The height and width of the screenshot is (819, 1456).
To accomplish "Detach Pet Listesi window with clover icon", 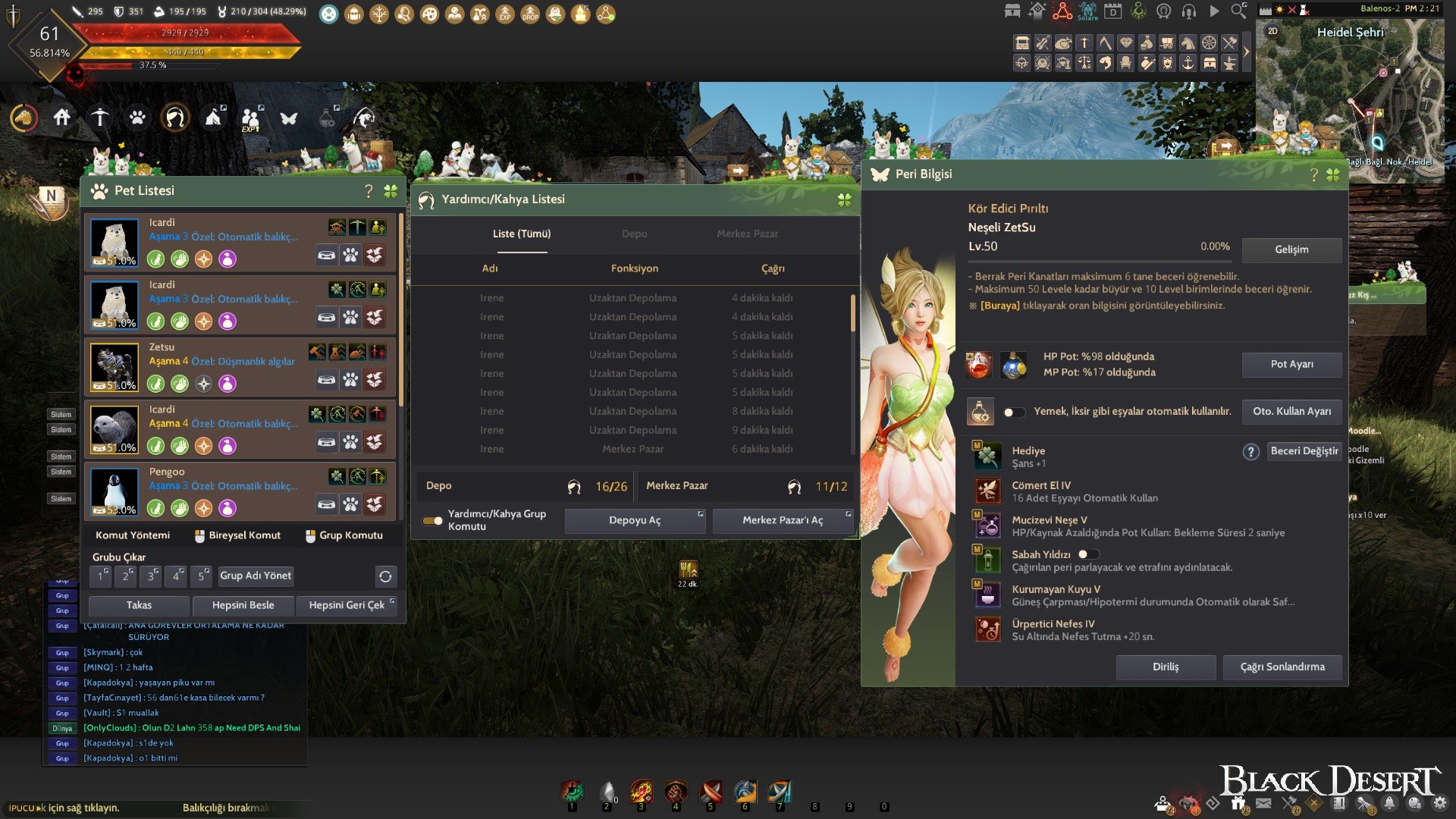I will point(391,191).
